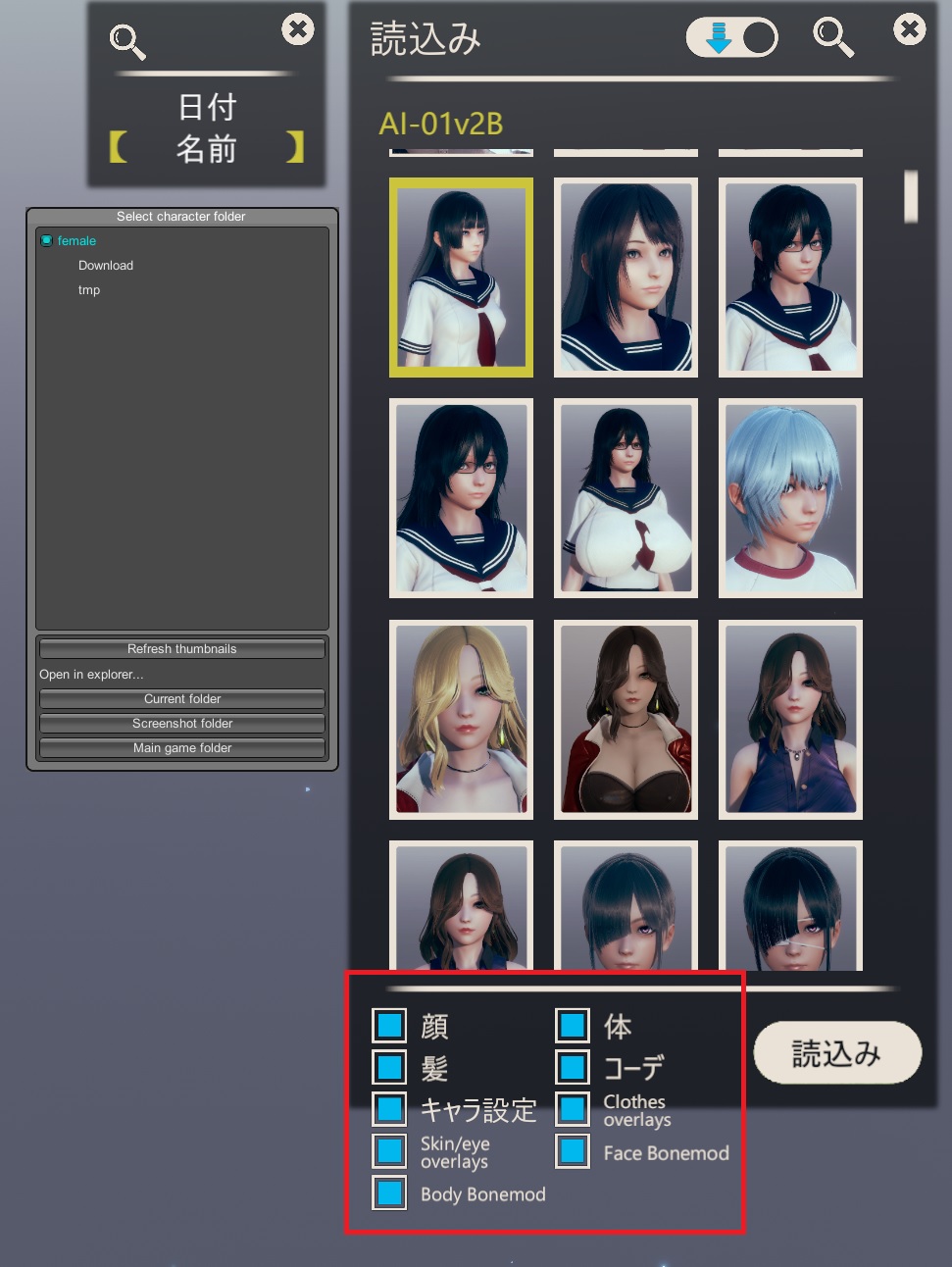This screenshot has height=1267, width=952.
Task: Select the brunette in red jacket card
Action: tap(626, 720)
